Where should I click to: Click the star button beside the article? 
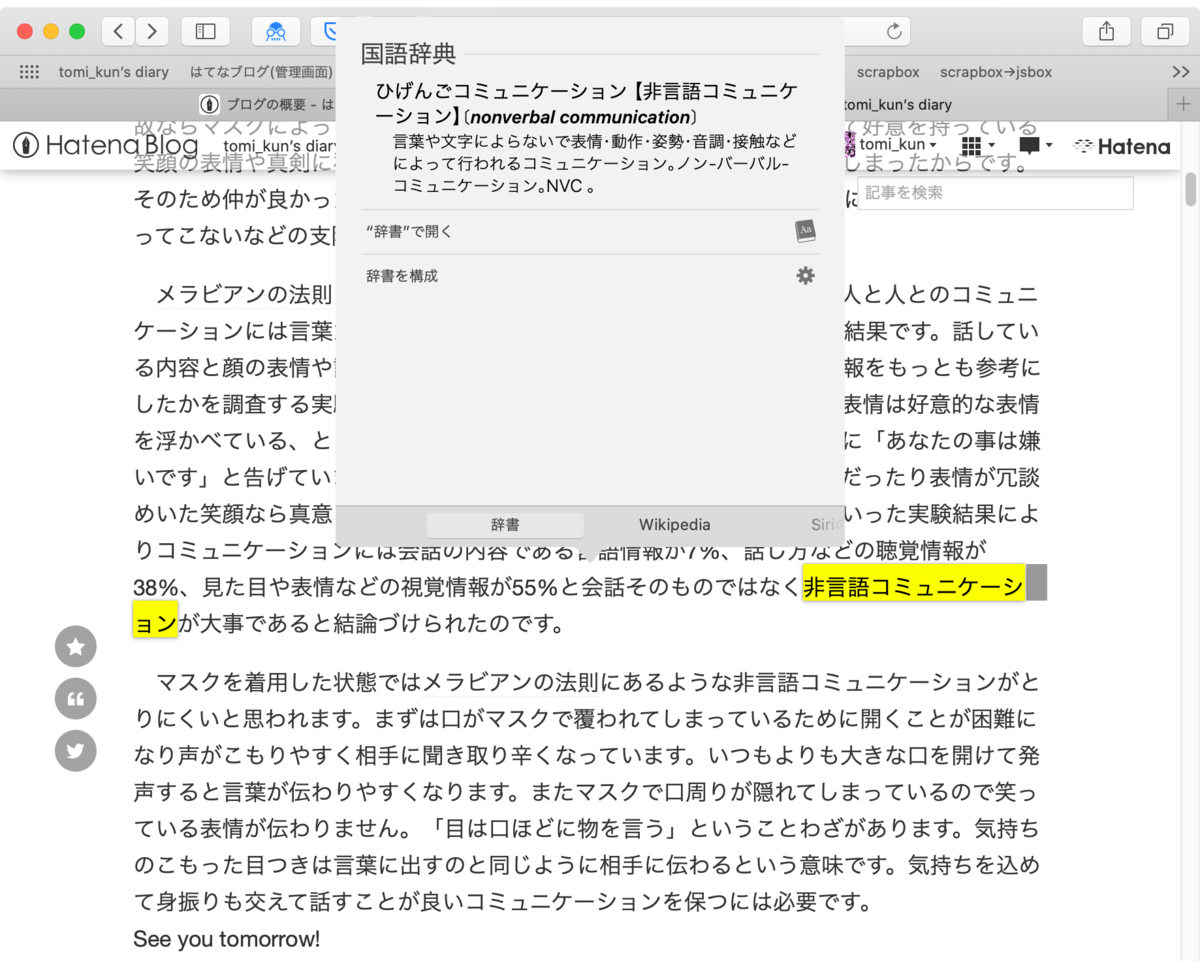click(x=76, y=647)
